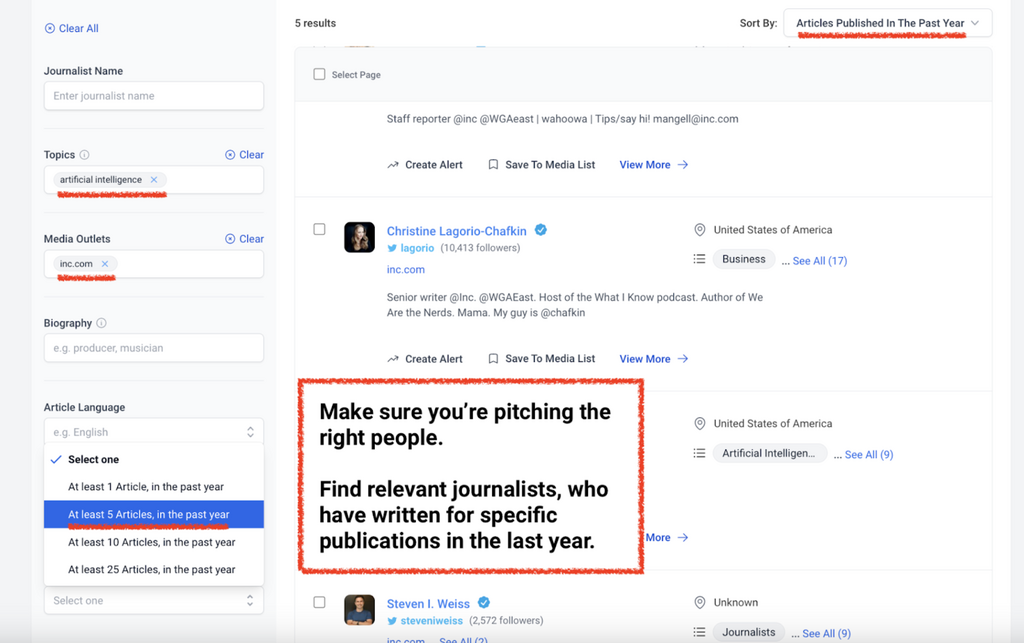Choose At least 10 Articles option
Viewport: 1024px width, 643px height.
152,542
